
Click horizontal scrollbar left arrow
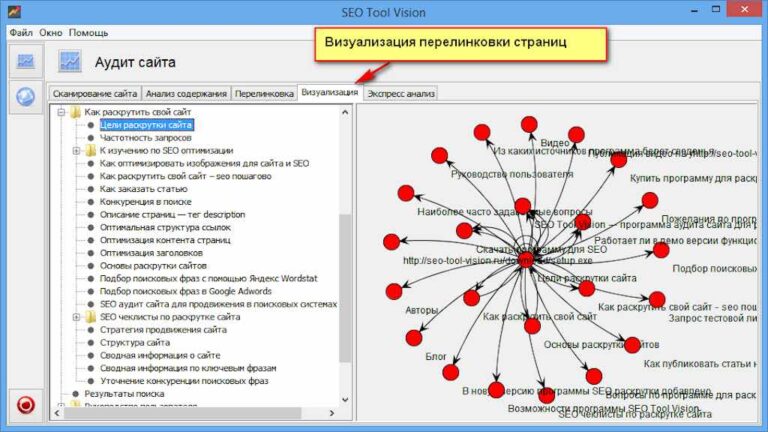pos(57,413)
